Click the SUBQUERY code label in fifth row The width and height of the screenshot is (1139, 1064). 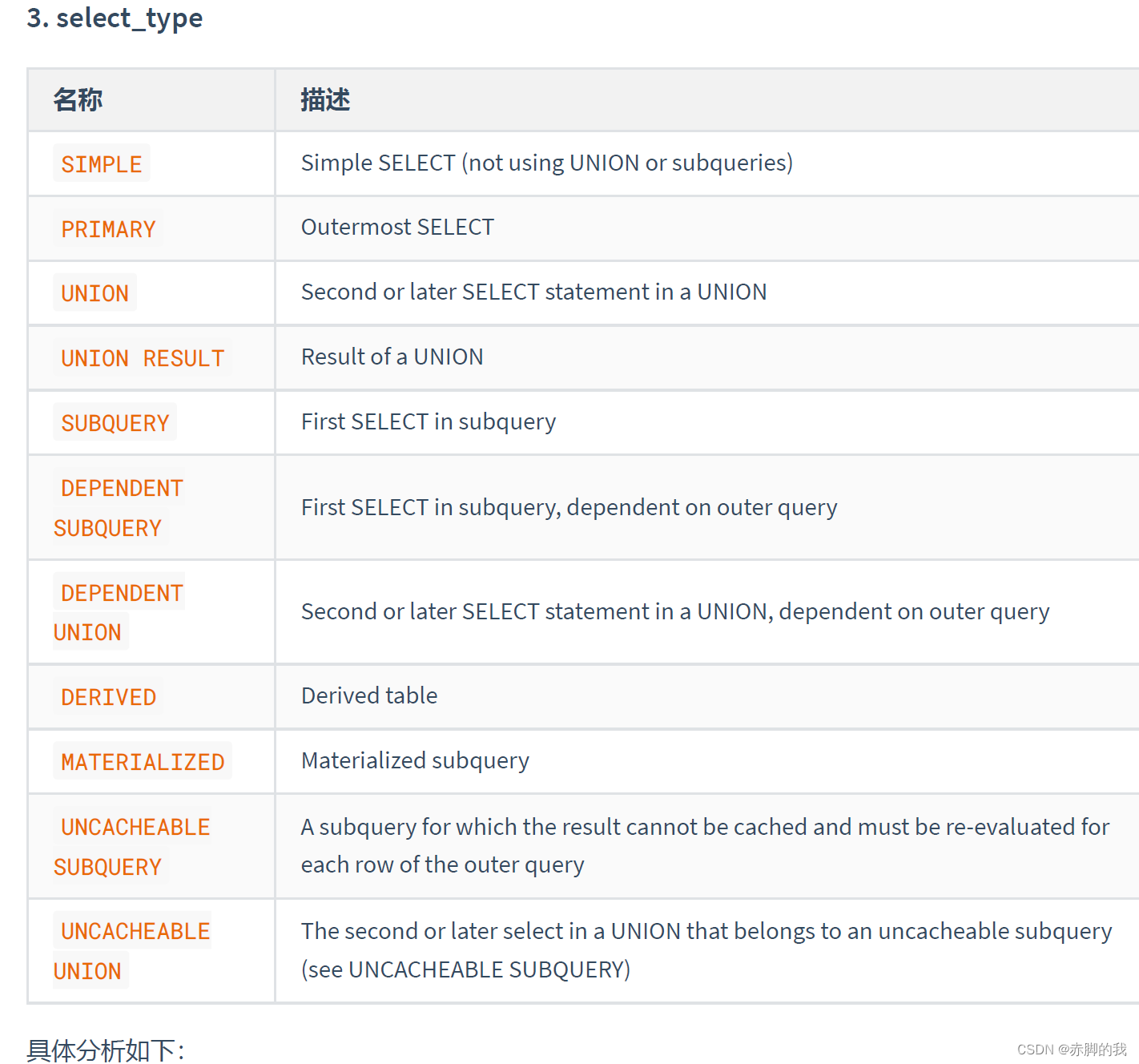[115, 423]
